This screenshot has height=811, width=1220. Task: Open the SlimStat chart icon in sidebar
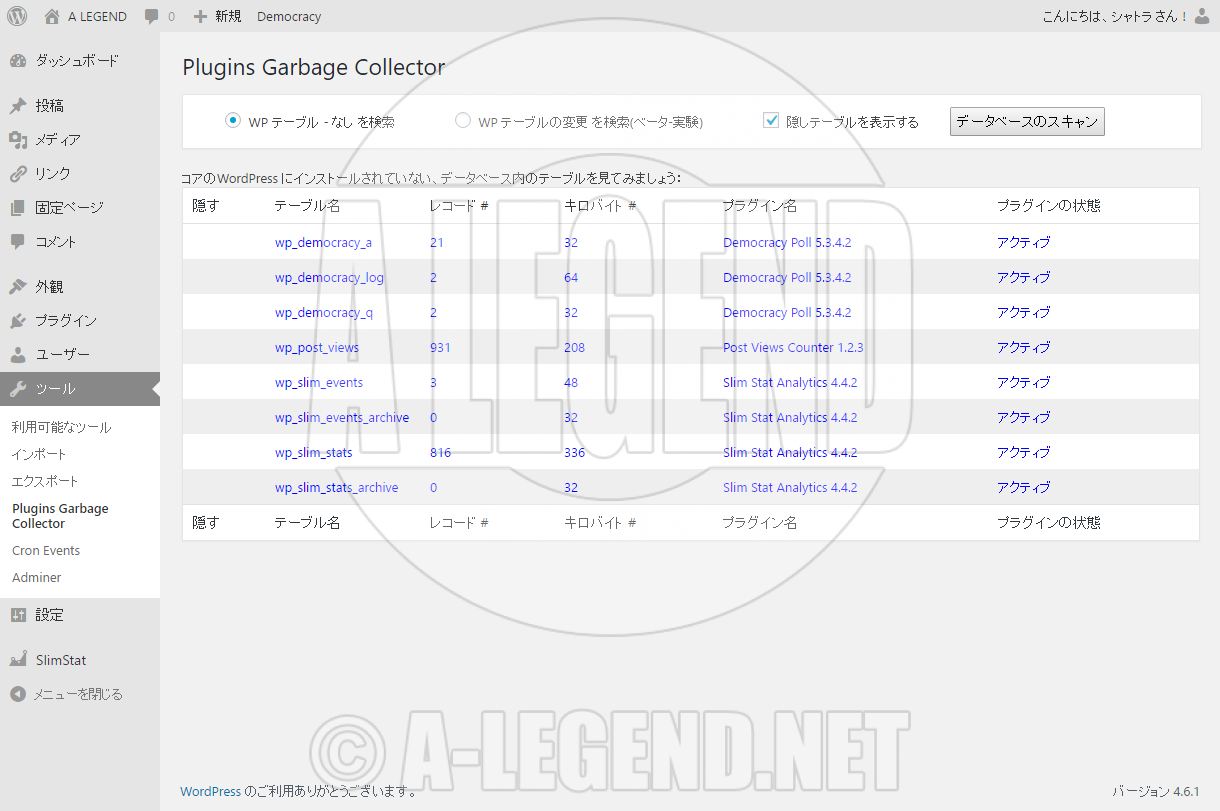(18, 660)
